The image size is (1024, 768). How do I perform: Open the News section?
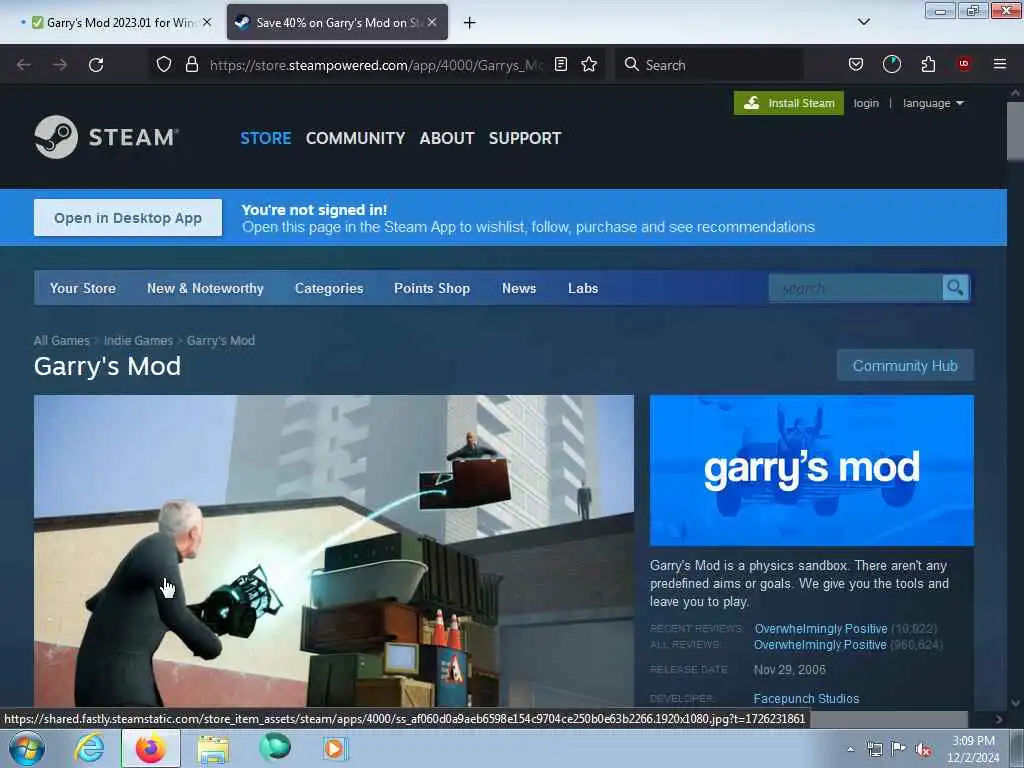(x=519, y=288)
